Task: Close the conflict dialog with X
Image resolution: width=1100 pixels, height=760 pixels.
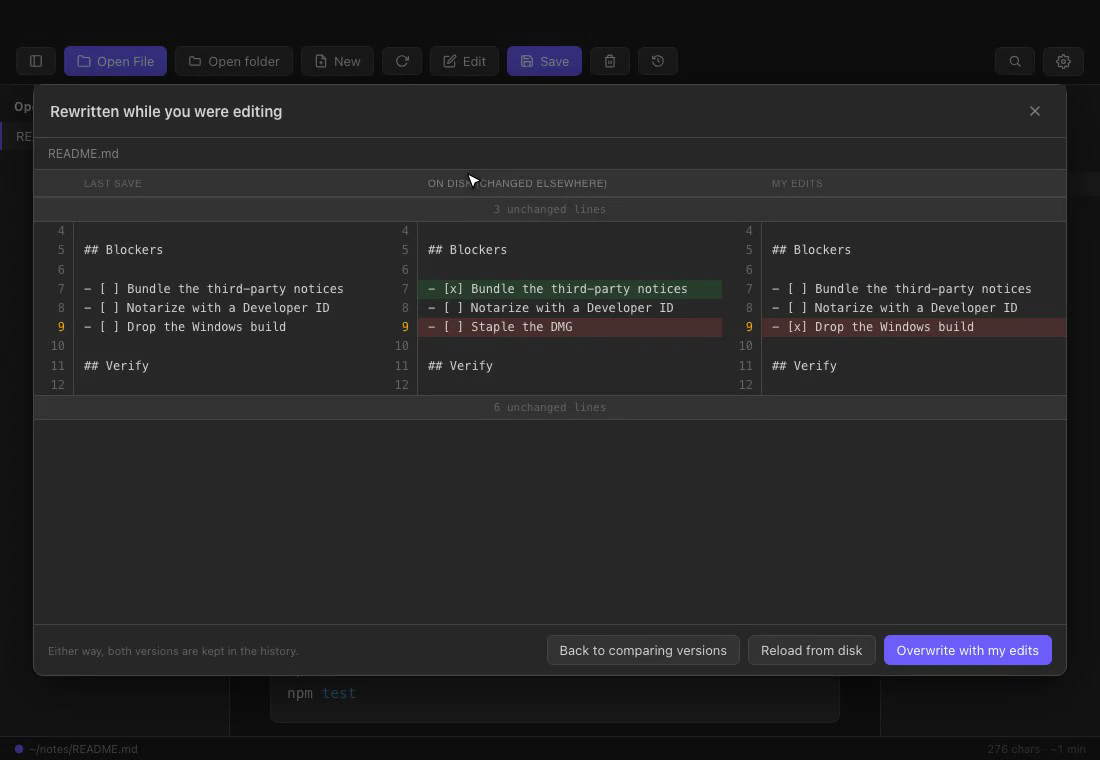Action: tap(1035, 111)
